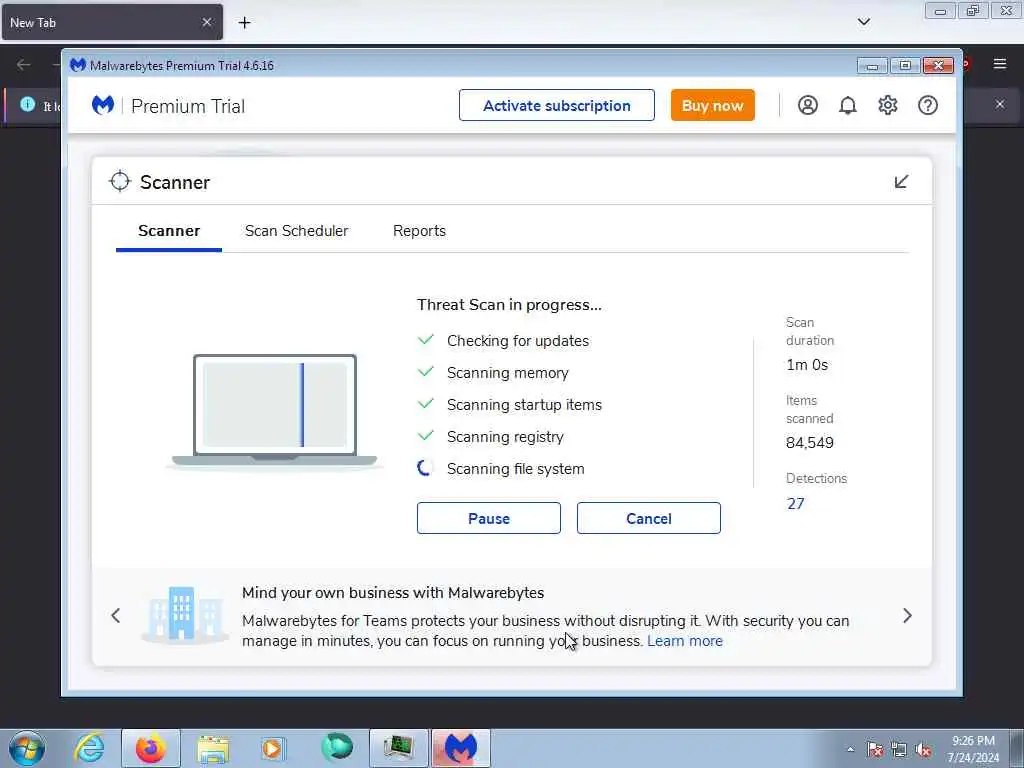
Task: Click the Firefox back arrow
Action: point(24,64)
